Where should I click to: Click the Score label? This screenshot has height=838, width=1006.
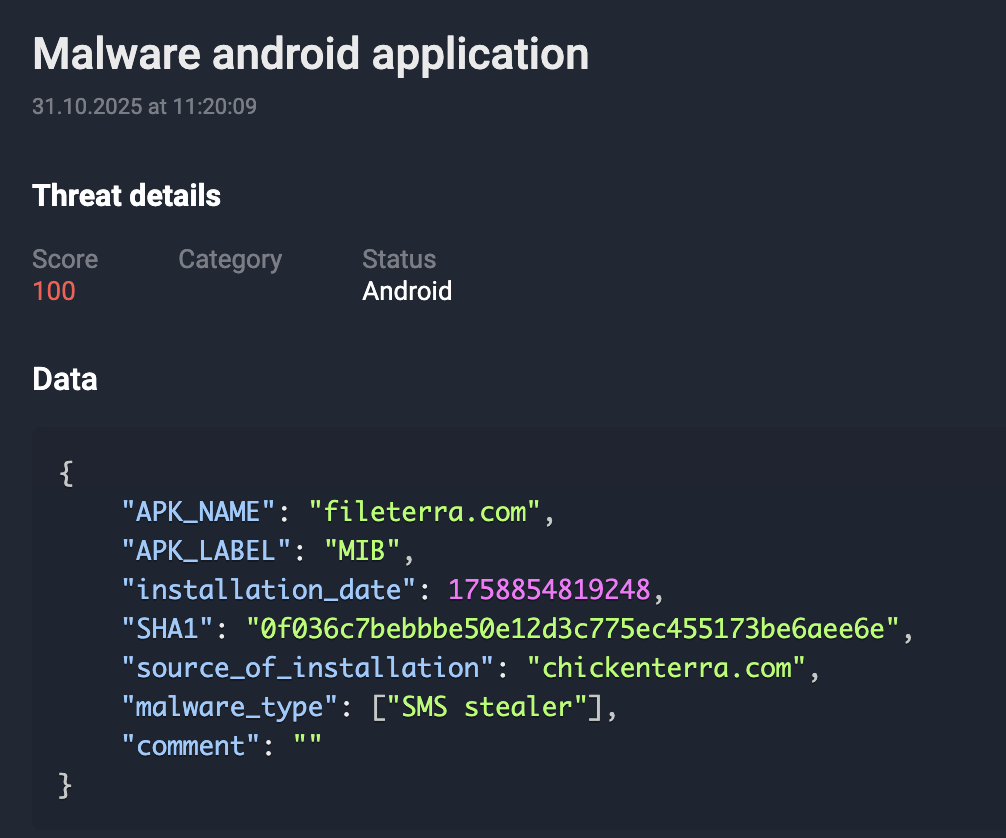pos(65,259)
